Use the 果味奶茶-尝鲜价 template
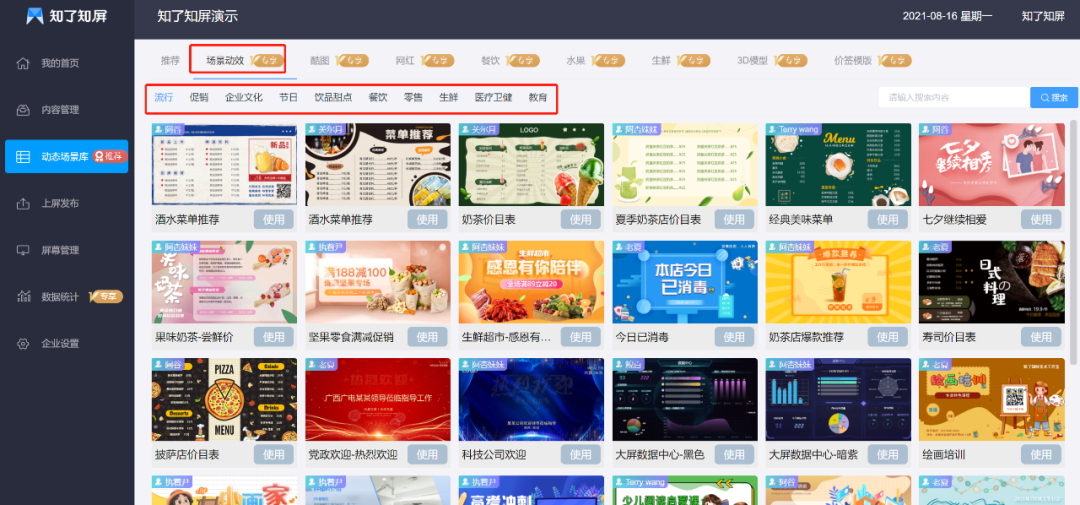The height and width of the screenshot is (505, 1080). pyautogui.click(x=274, y=337)
